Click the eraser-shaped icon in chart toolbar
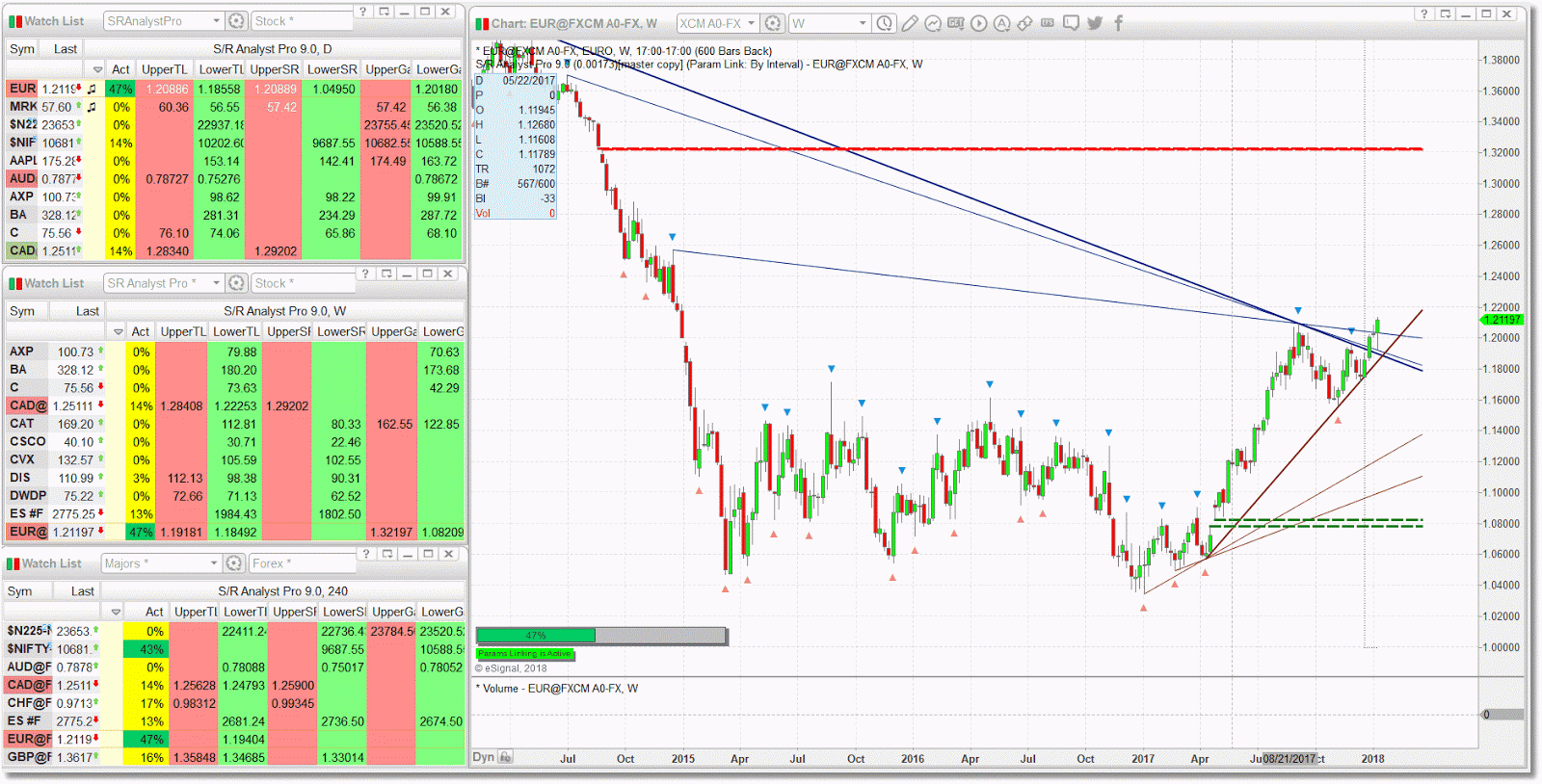 tap(1025, 22)
